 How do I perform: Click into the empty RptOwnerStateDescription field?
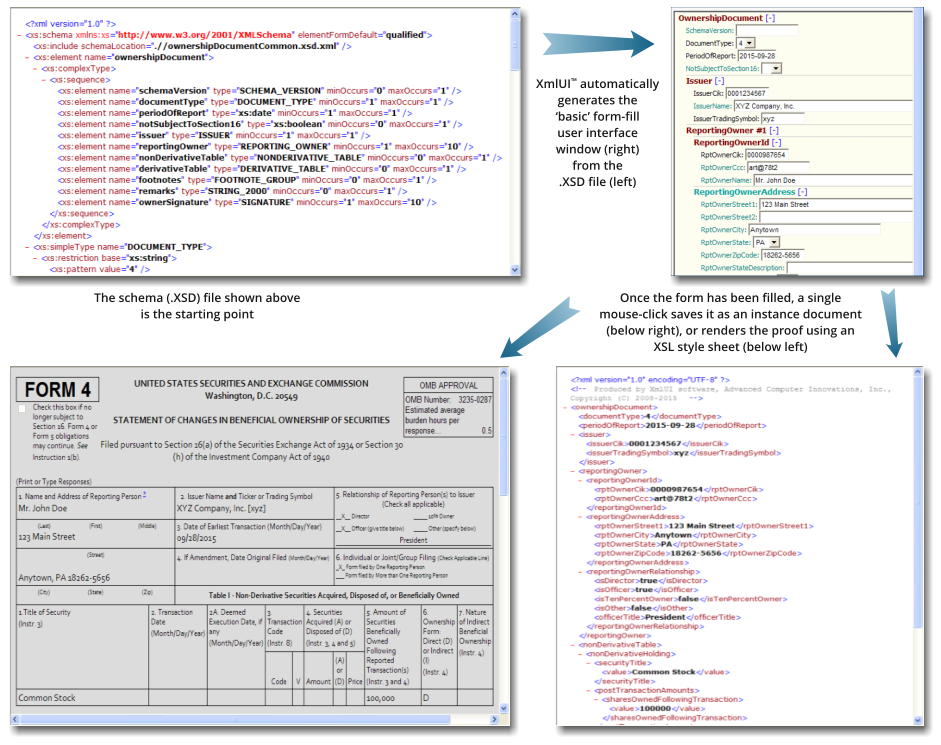pyautogui.click(x=850, y=268)
